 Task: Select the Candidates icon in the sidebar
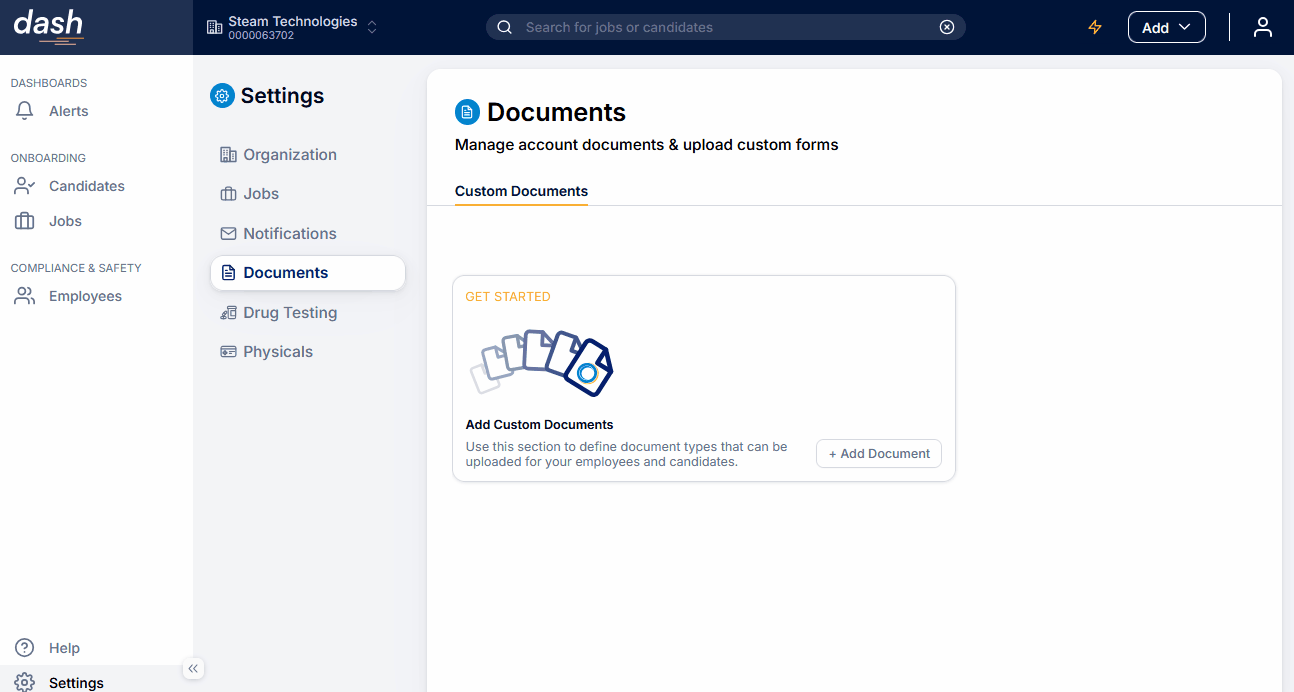point(24,185)
